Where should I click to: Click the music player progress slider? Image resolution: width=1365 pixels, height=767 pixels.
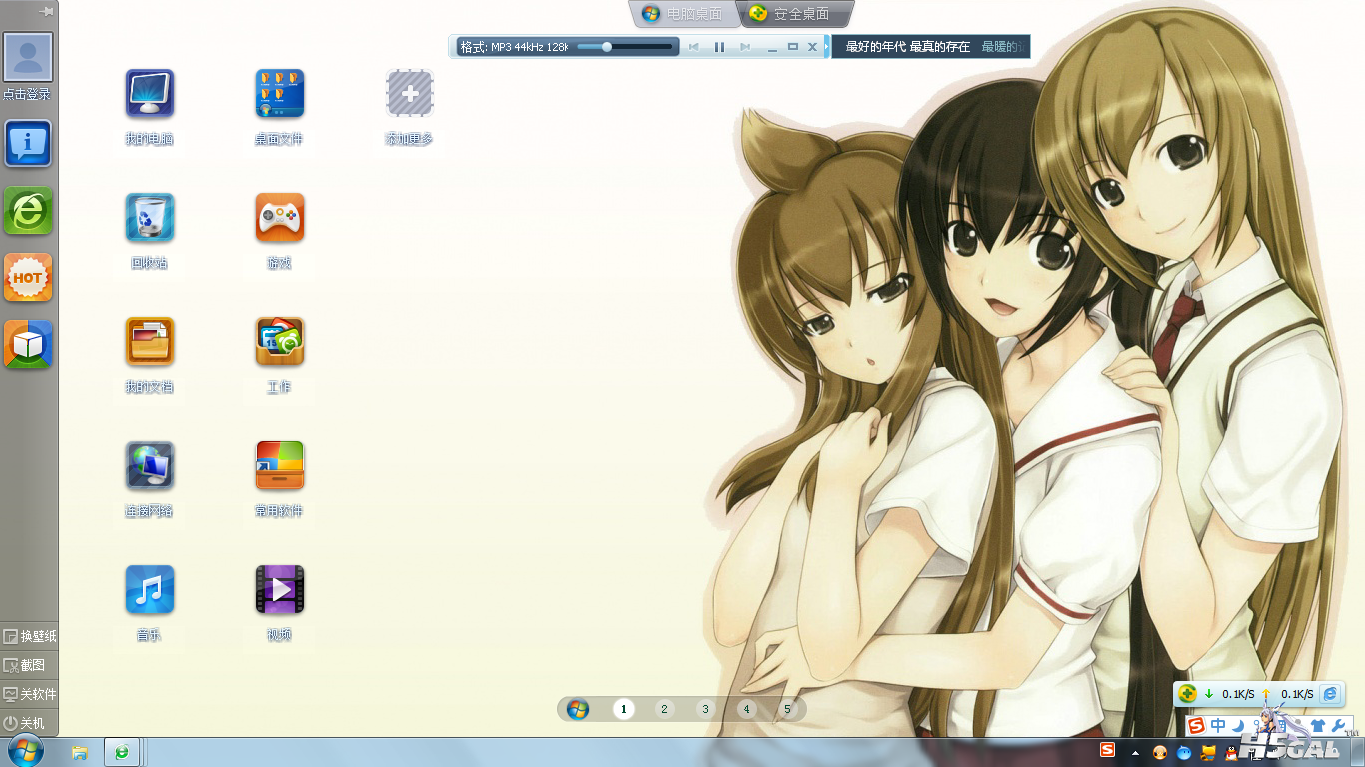point(625,47)
